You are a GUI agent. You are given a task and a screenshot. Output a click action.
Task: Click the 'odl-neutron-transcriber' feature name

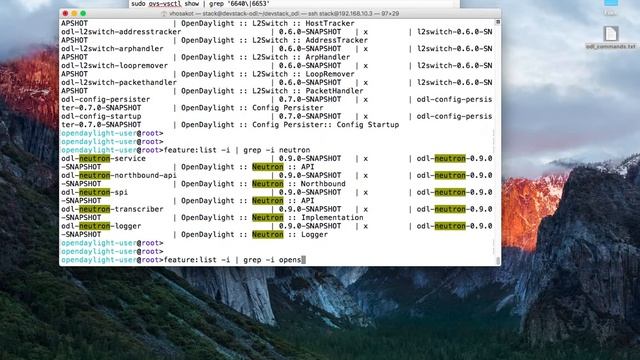click(x=112, y=209)
